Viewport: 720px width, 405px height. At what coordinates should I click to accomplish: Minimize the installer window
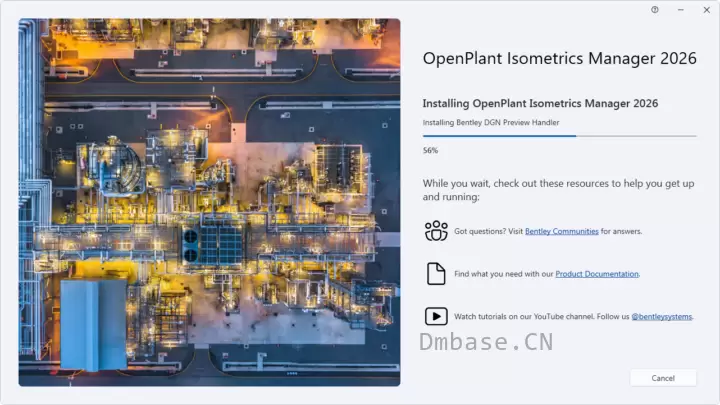coord(681,10)
